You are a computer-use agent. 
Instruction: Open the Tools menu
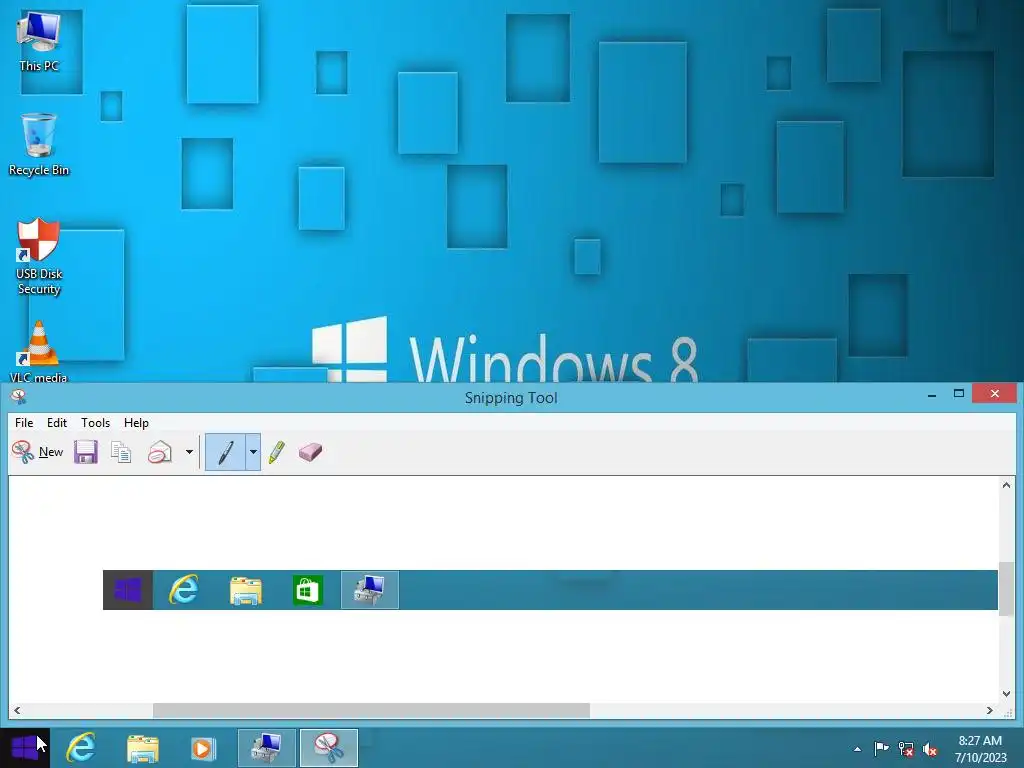point(95,423)
